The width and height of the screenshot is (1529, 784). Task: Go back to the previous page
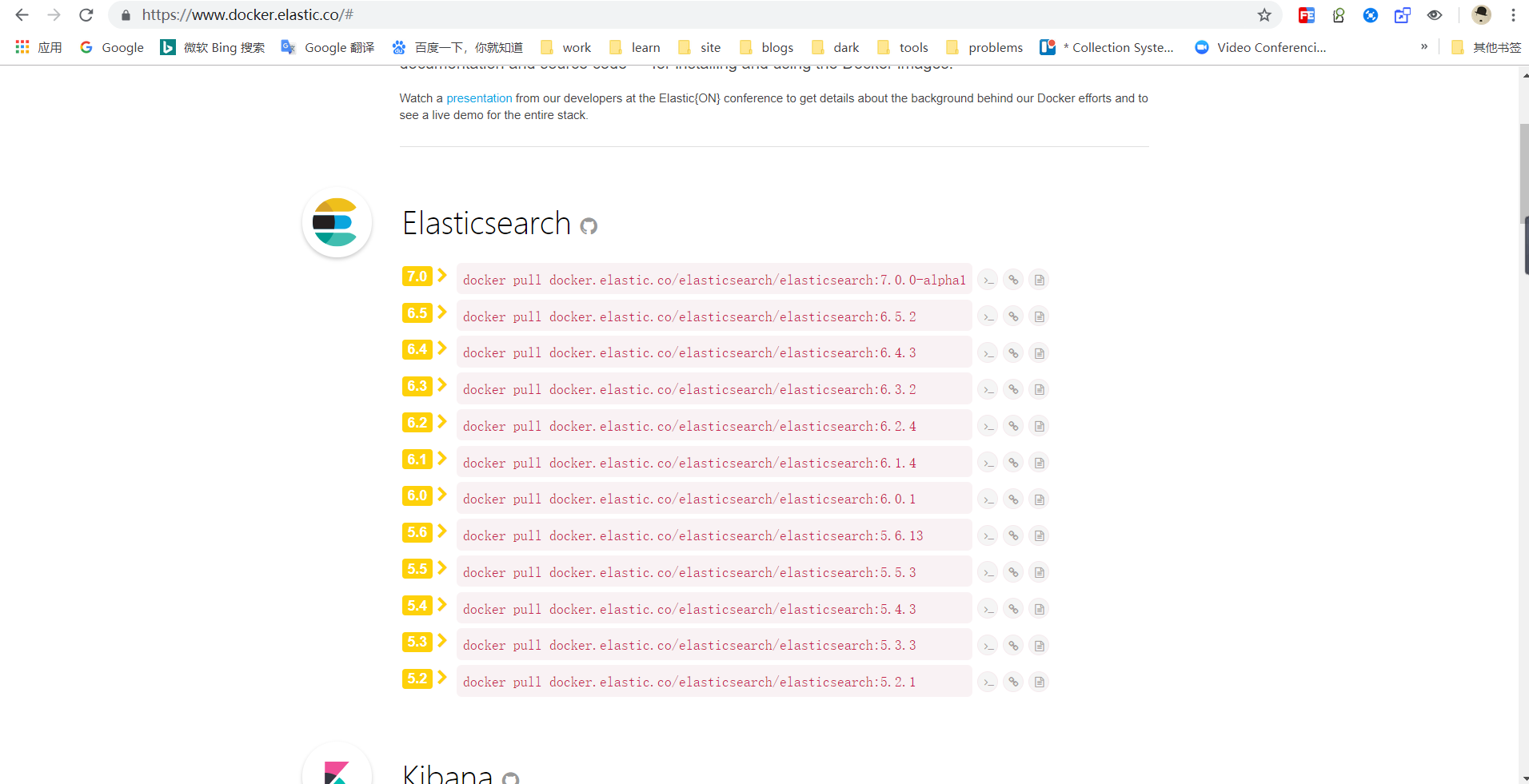22,15
